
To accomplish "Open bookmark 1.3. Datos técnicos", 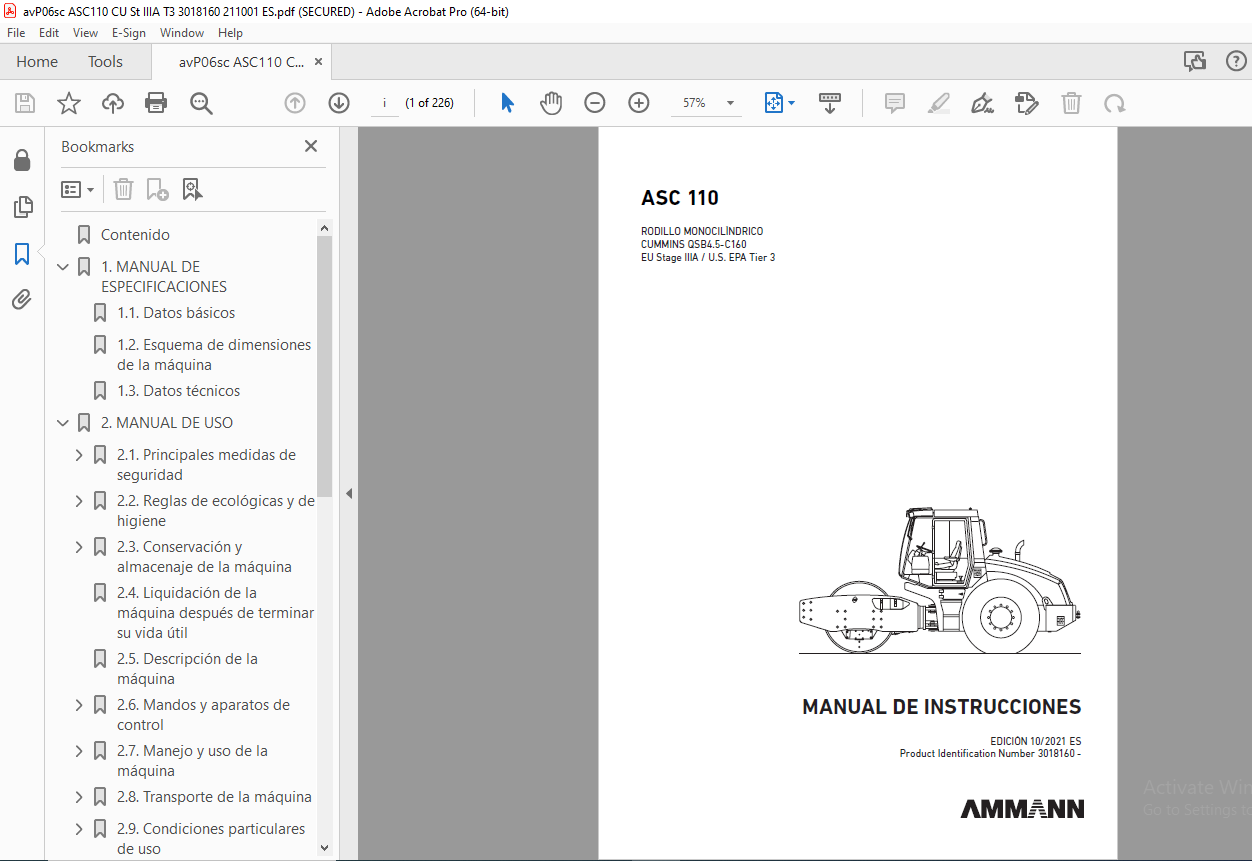I will [178, 391].
